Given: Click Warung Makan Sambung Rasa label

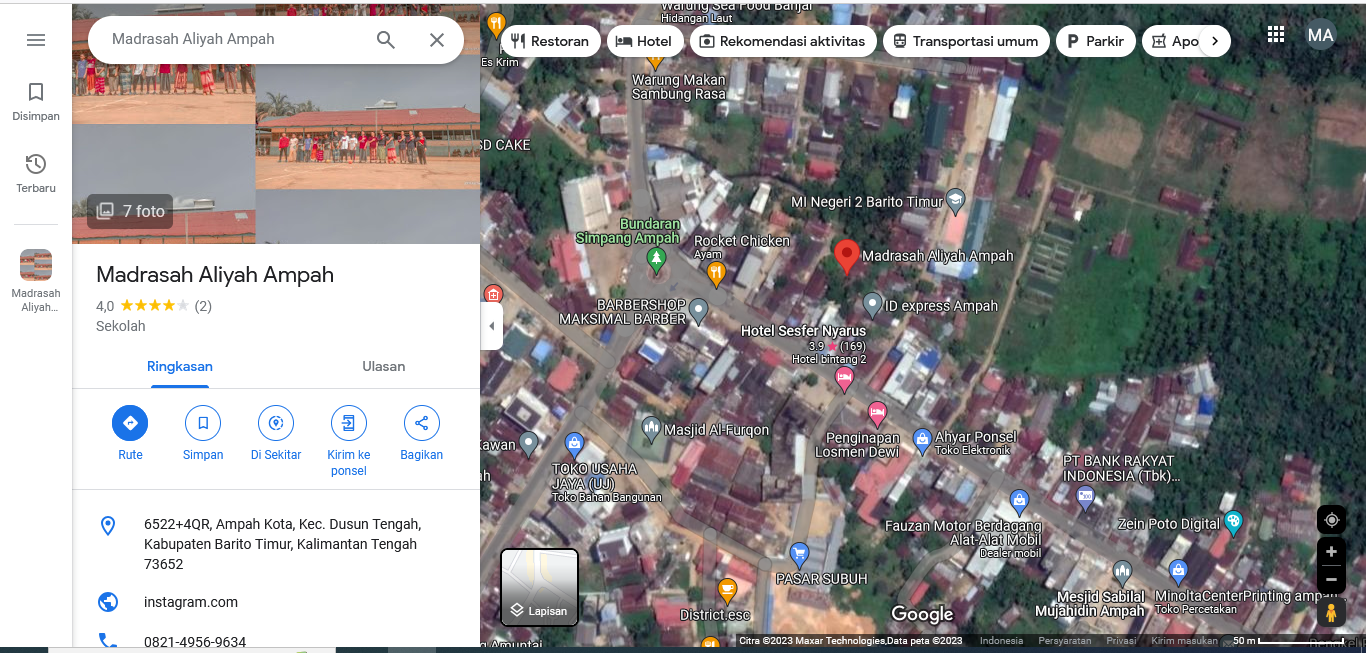Looking at the screenshot, I should [x=679, y=87].
